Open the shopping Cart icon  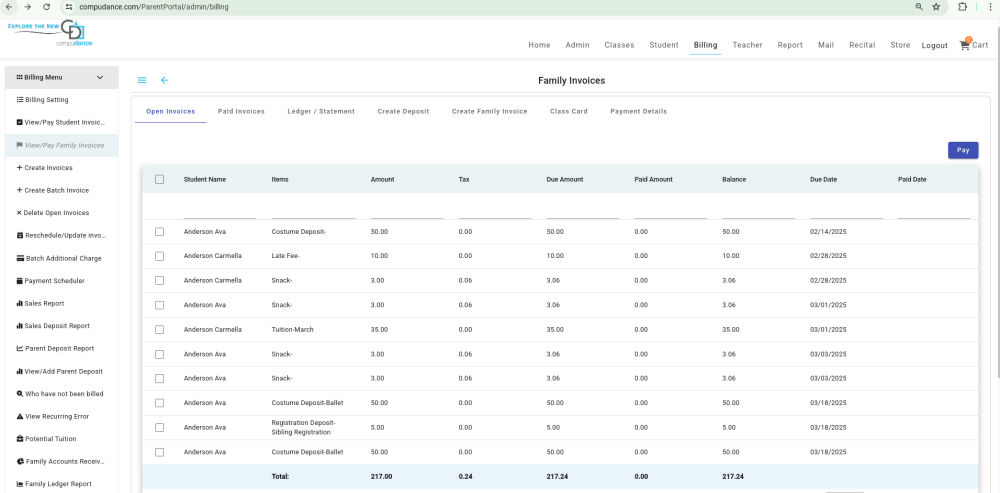[973, 45]
